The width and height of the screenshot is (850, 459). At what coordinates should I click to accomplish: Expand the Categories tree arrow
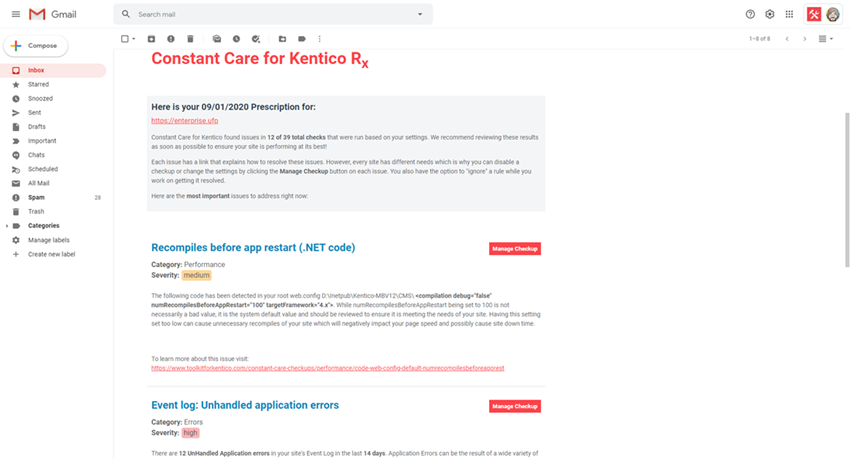click(x=7, y=226)
